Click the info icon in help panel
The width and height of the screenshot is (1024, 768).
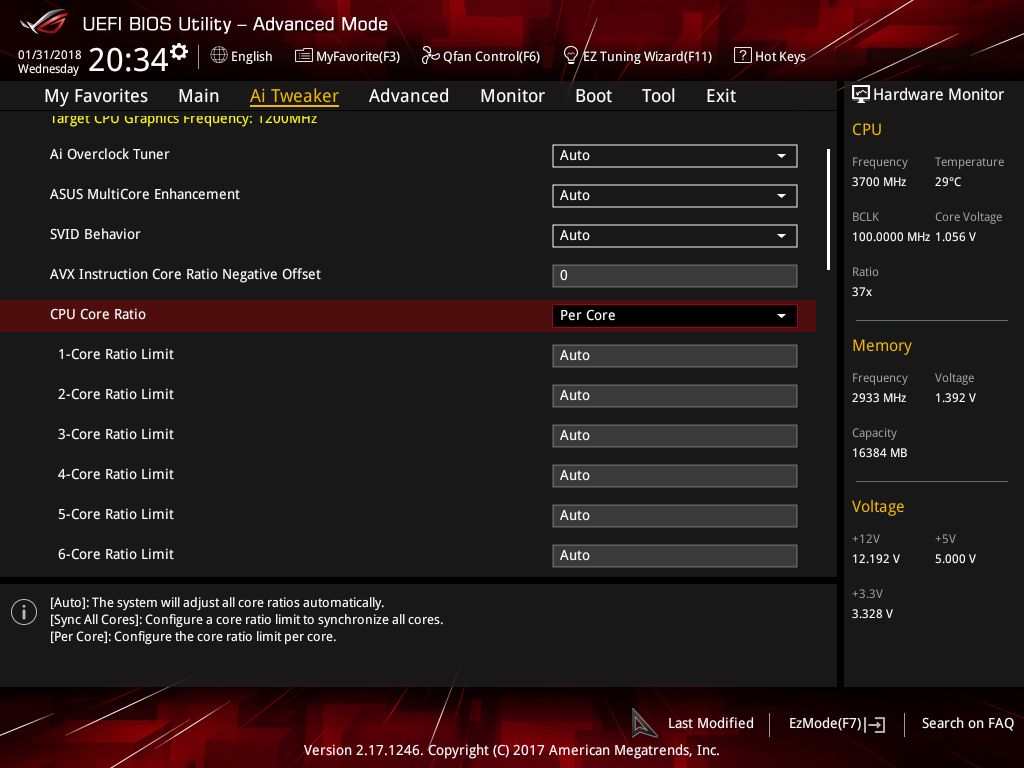click(24, 612)
